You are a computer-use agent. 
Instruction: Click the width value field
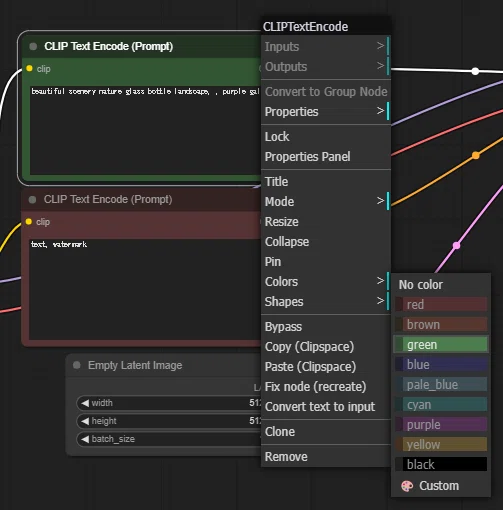click(169, 403)
